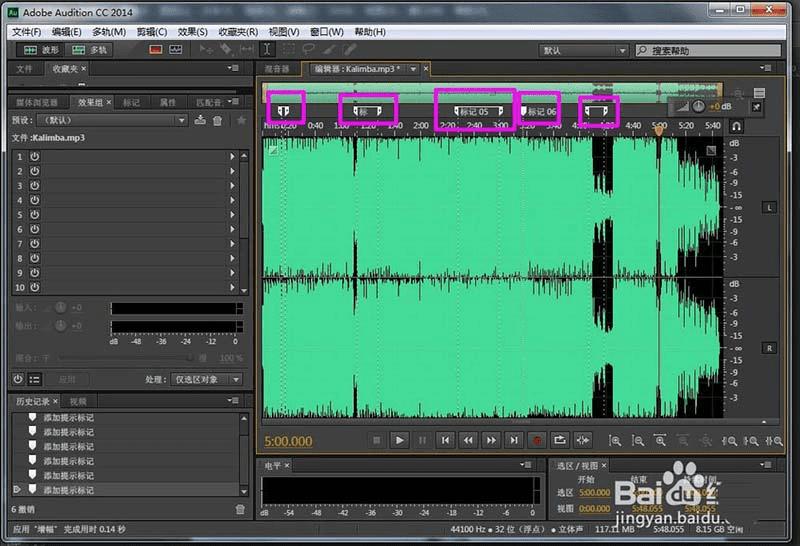Switch to 波形 waveform view
Viewport: 800px width, 546px height.
[41, 49]
